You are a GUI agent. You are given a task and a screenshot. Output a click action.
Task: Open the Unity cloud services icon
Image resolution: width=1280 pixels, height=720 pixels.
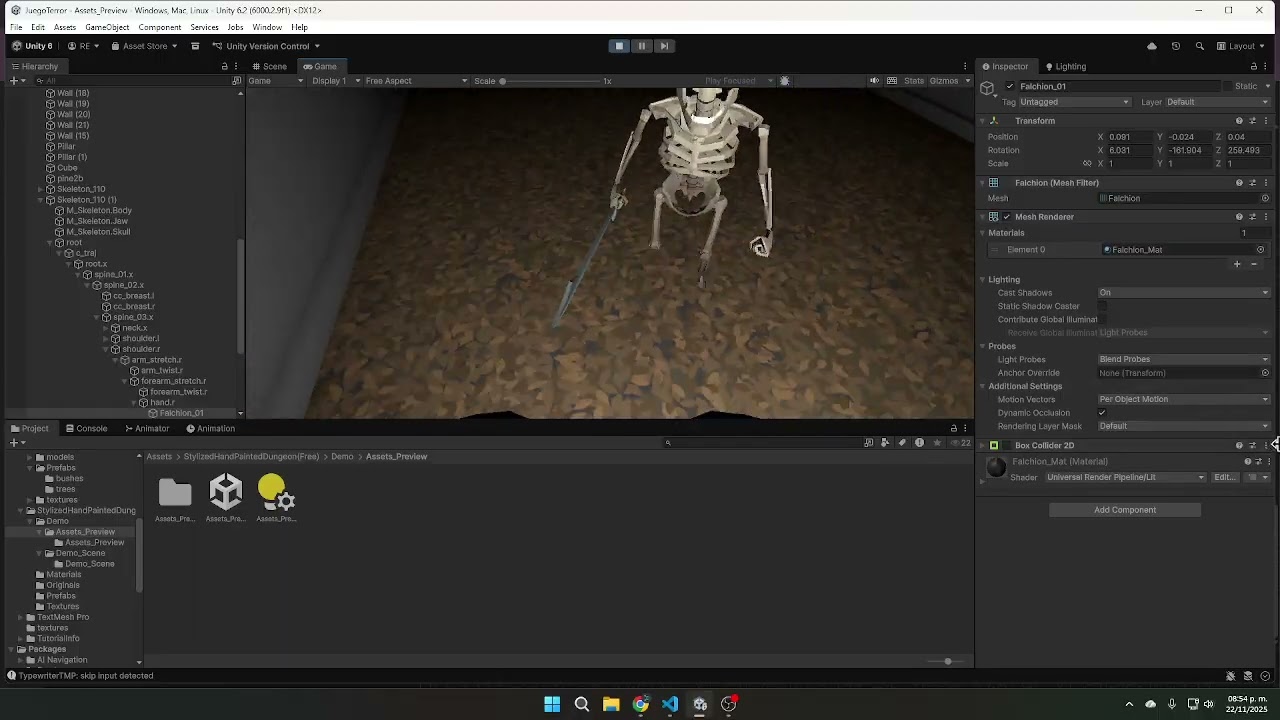point(1152,46)
